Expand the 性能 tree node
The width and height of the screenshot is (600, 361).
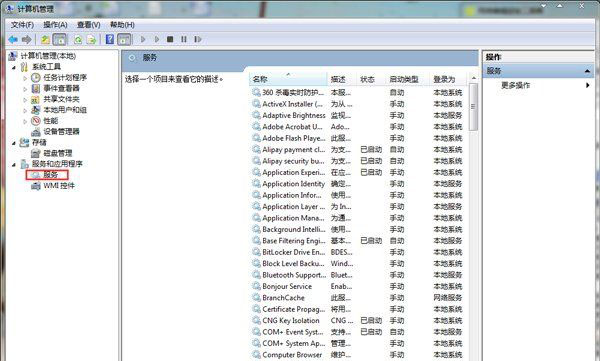25,121
